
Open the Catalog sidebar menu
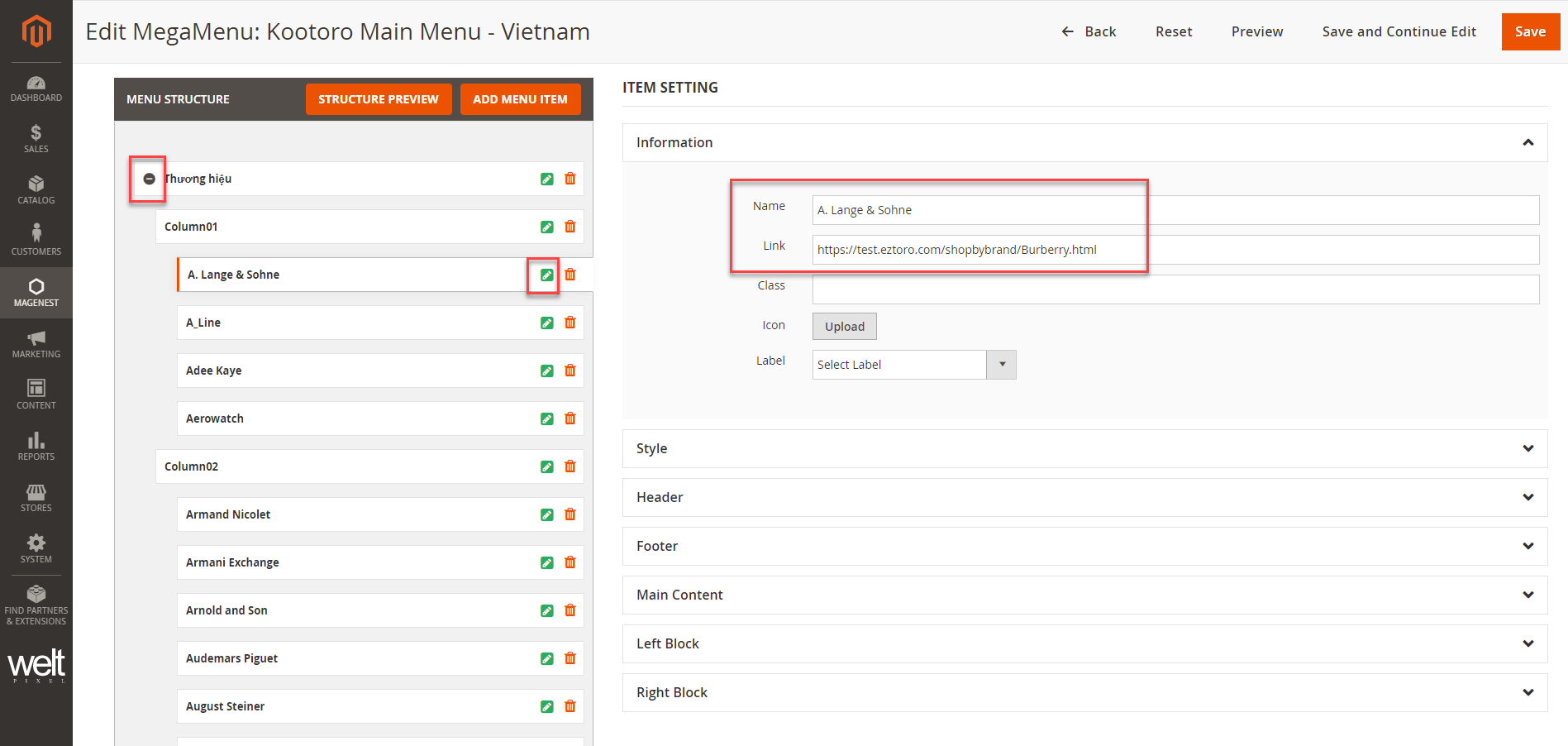(x=36, y=190)
